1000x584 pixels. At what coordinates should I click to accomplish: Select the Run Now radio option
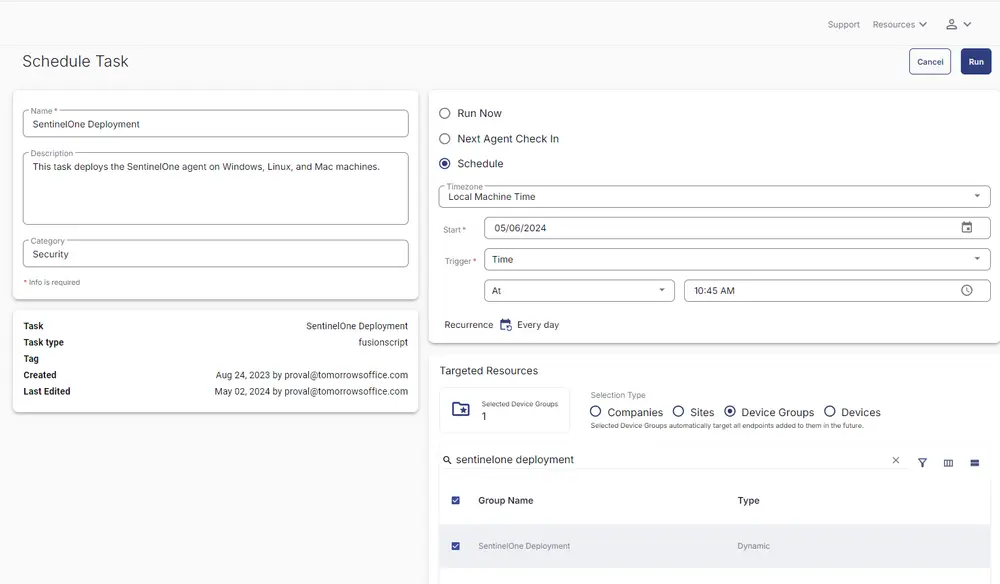[x=445, y=113]
